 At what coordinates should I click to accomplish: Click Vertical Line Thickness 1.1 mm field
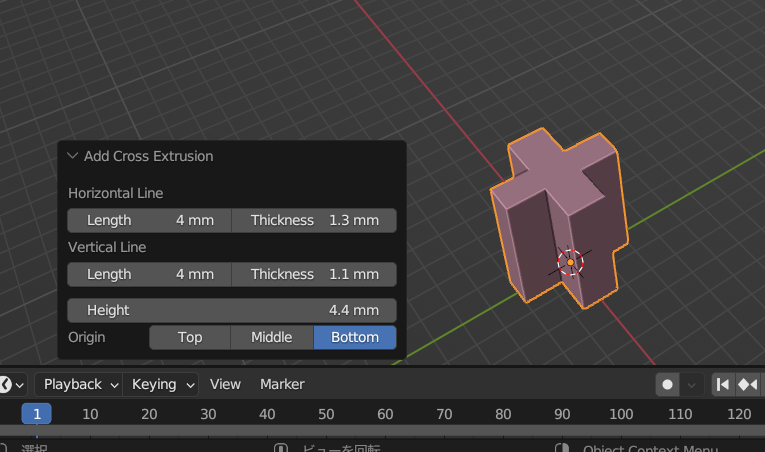pos(314,274)
